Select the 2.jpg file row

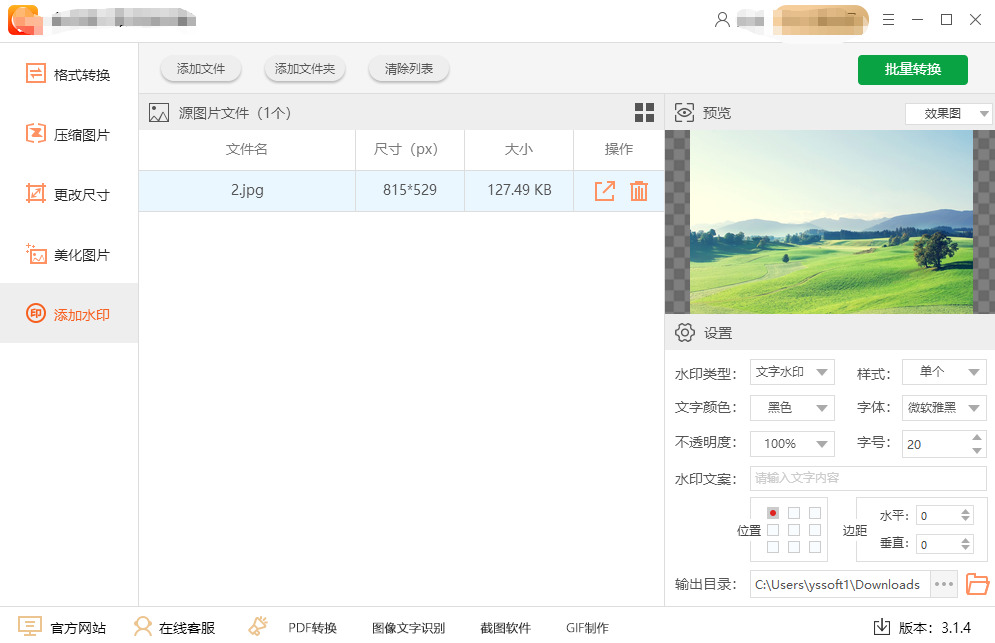click(402, 190)
